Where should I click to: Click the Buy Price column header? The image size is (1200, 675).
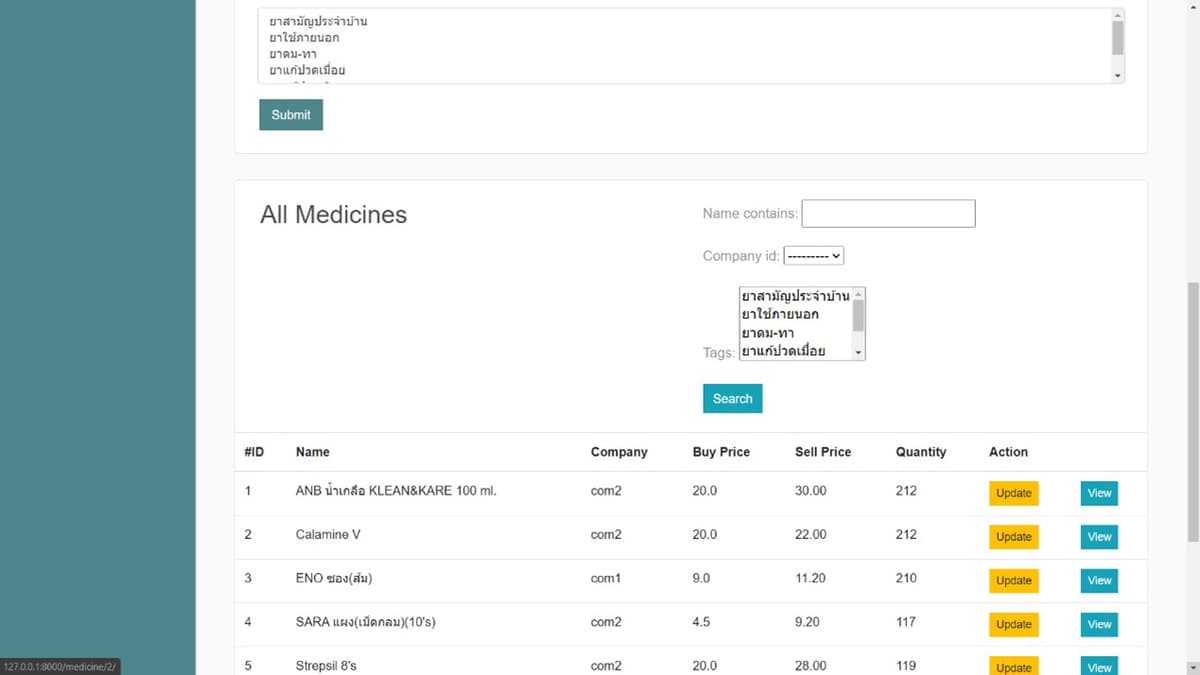(x=721, y=452)
